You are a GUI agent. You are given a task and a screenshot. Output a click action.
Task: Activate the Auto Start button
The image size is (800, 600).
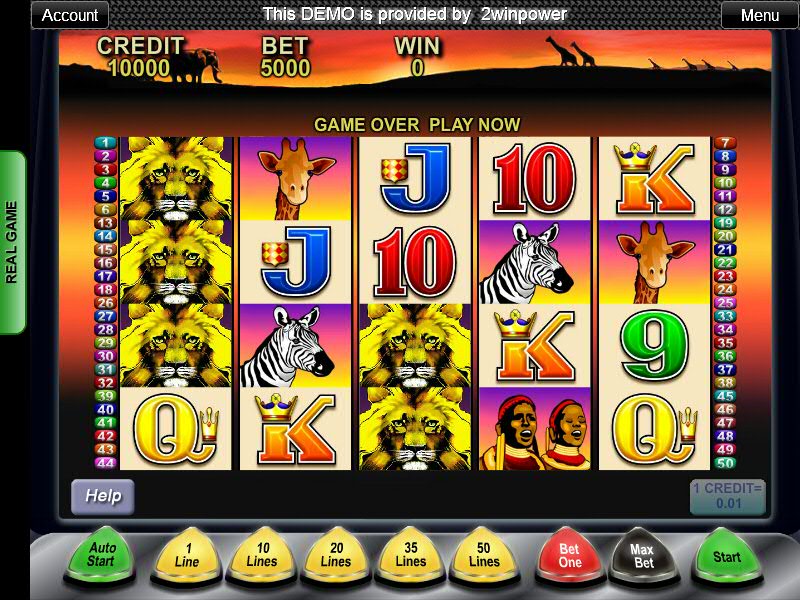click(101, 556)
